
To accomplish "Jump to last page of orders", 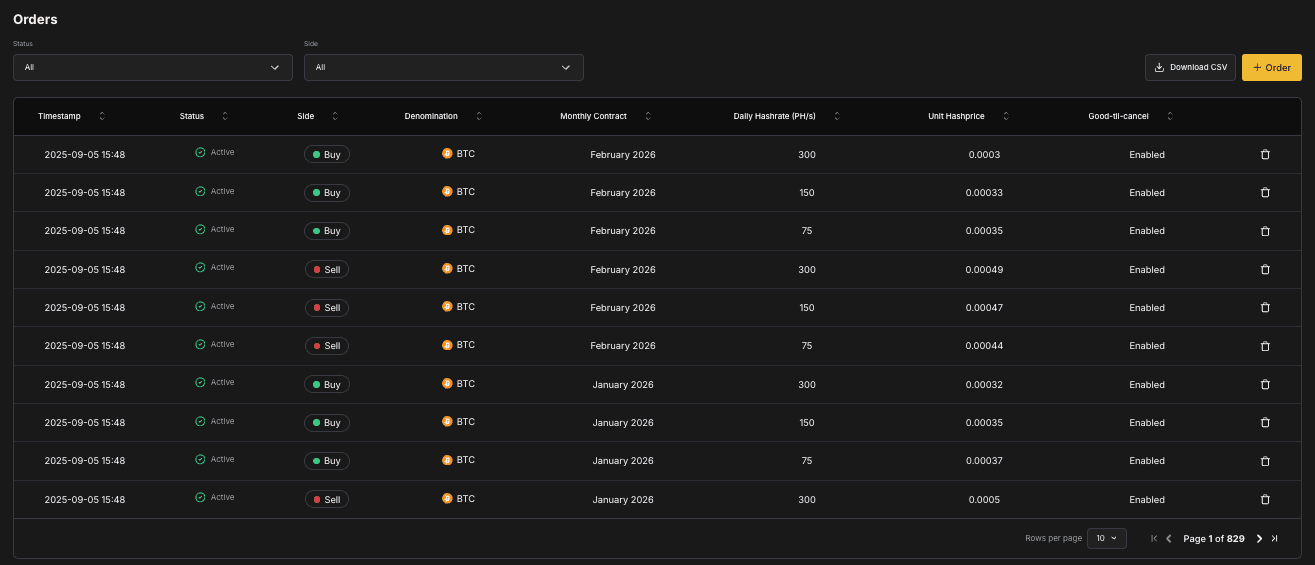I will 1275,538.
